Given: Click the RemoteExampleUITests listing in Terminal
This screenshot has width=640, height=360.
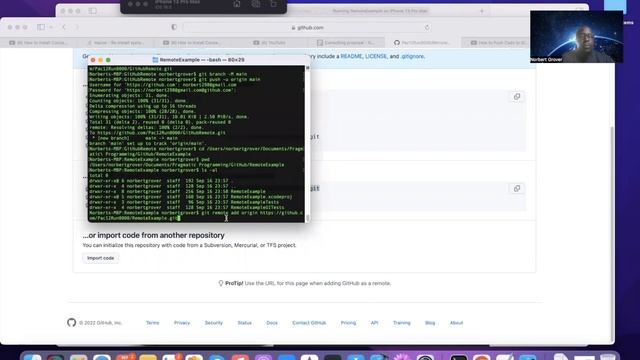Looking at the screenshot, I should (x=257, y=207).
